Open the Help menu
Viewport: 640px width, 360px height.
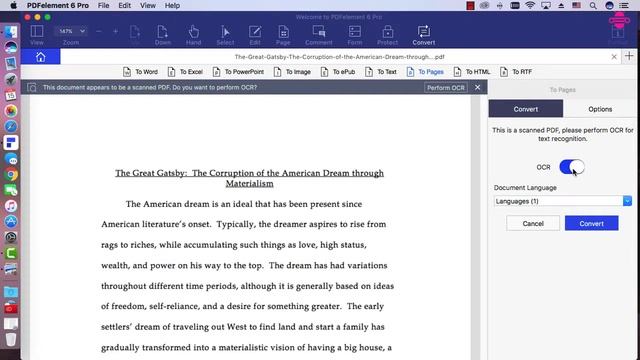coord(172,5)
